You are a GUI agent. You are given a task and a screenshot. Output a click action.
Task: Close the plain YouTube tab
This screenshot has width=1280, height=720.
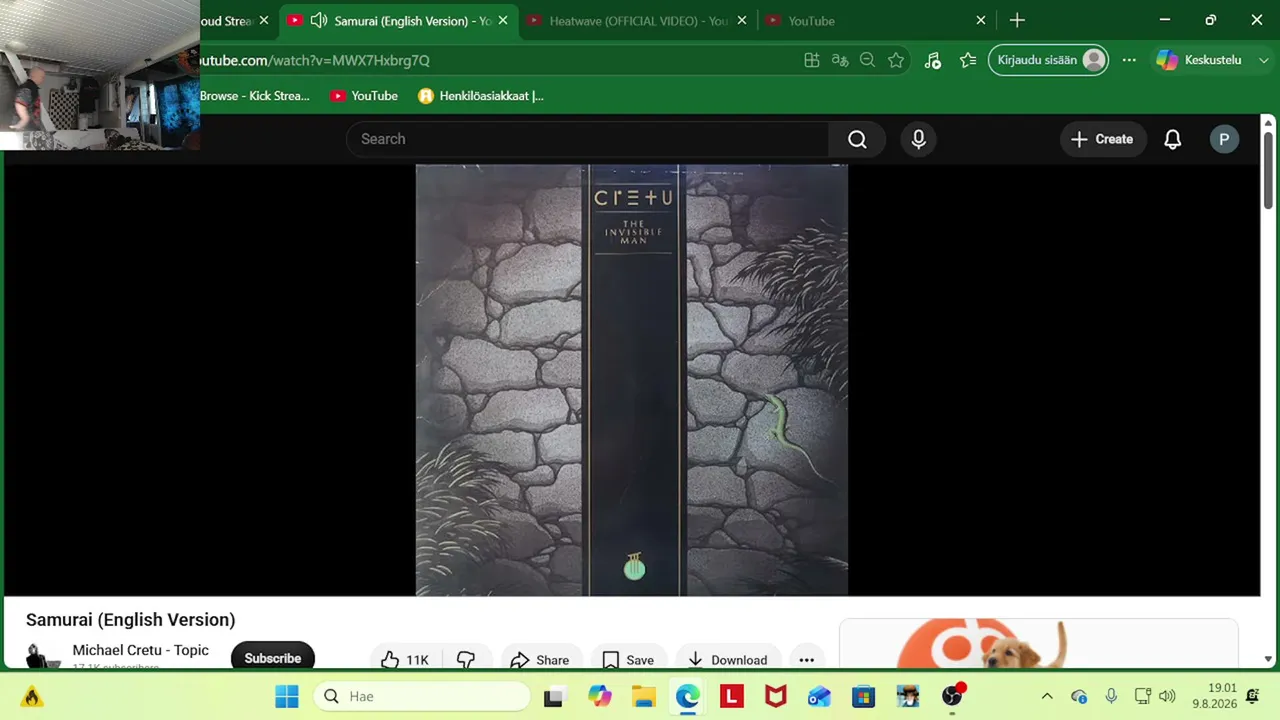pos(981,20)
